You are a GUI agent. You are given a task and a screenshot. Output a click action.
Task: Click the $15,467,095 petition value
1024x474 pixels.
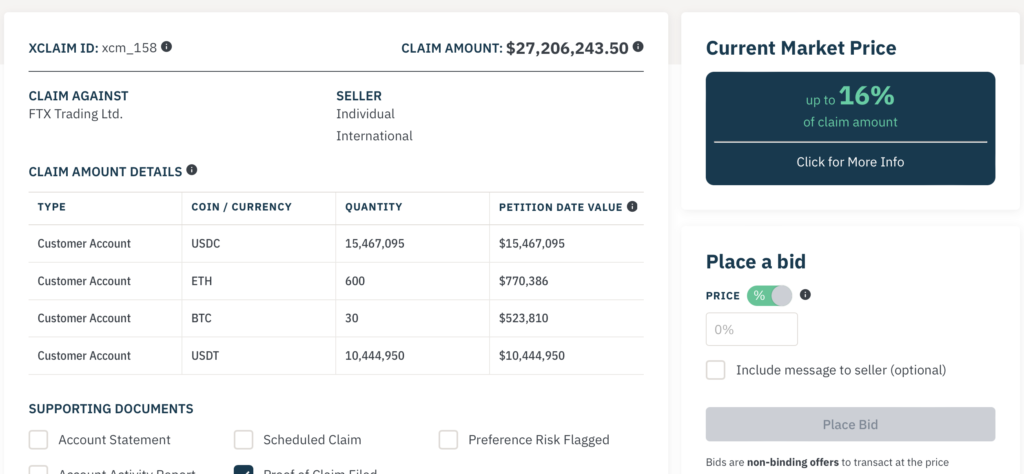click(532, 244)
